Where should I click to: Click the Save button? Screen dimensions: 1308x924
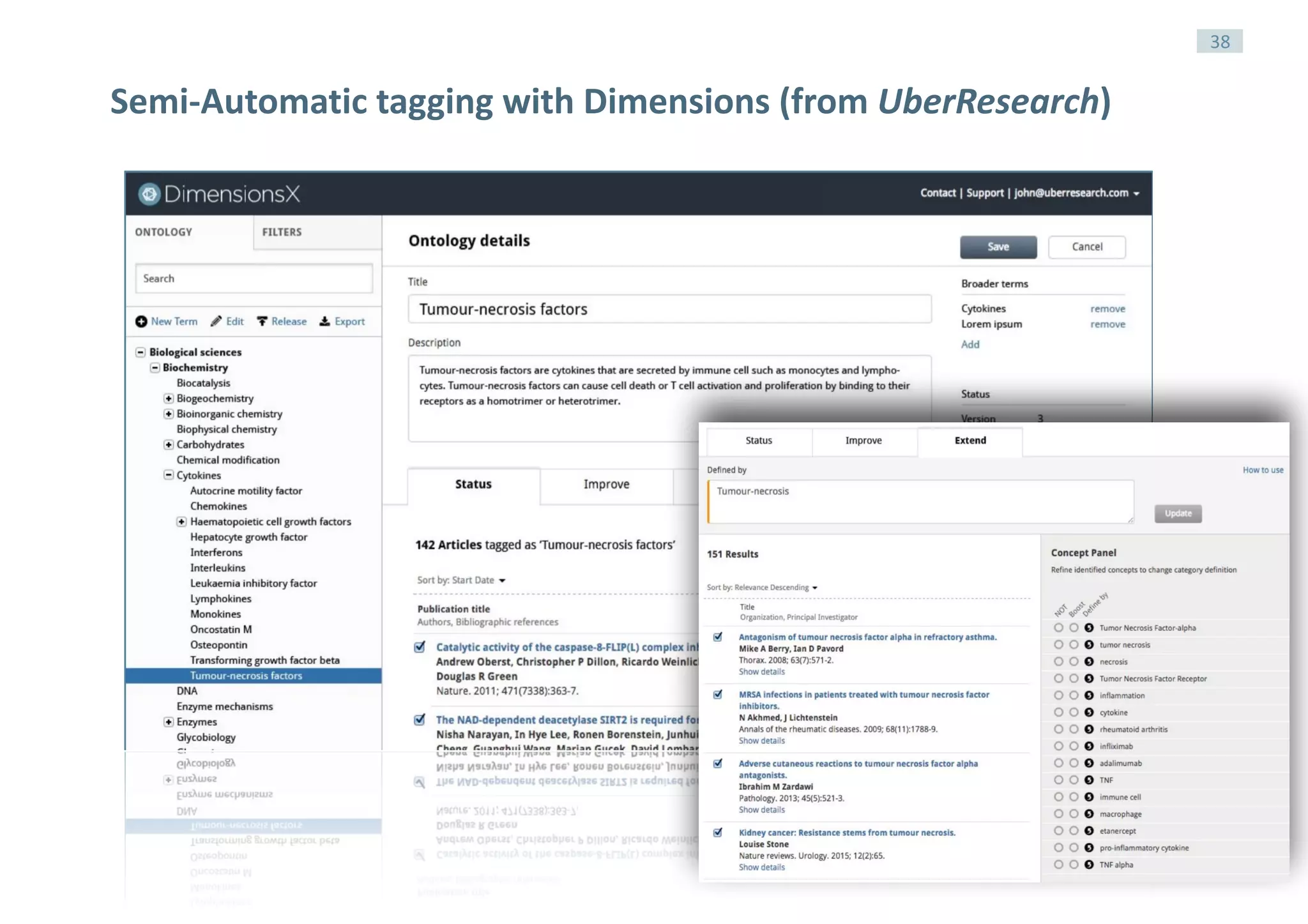[x=998, y=247]
